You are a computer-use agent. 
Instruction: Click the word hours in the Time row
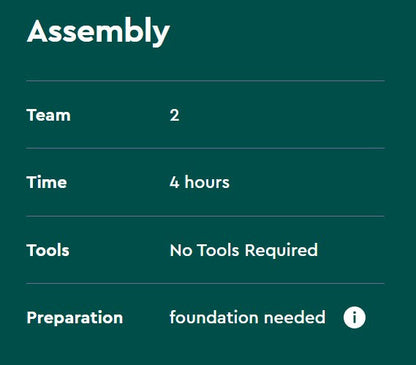click(207, 182)
